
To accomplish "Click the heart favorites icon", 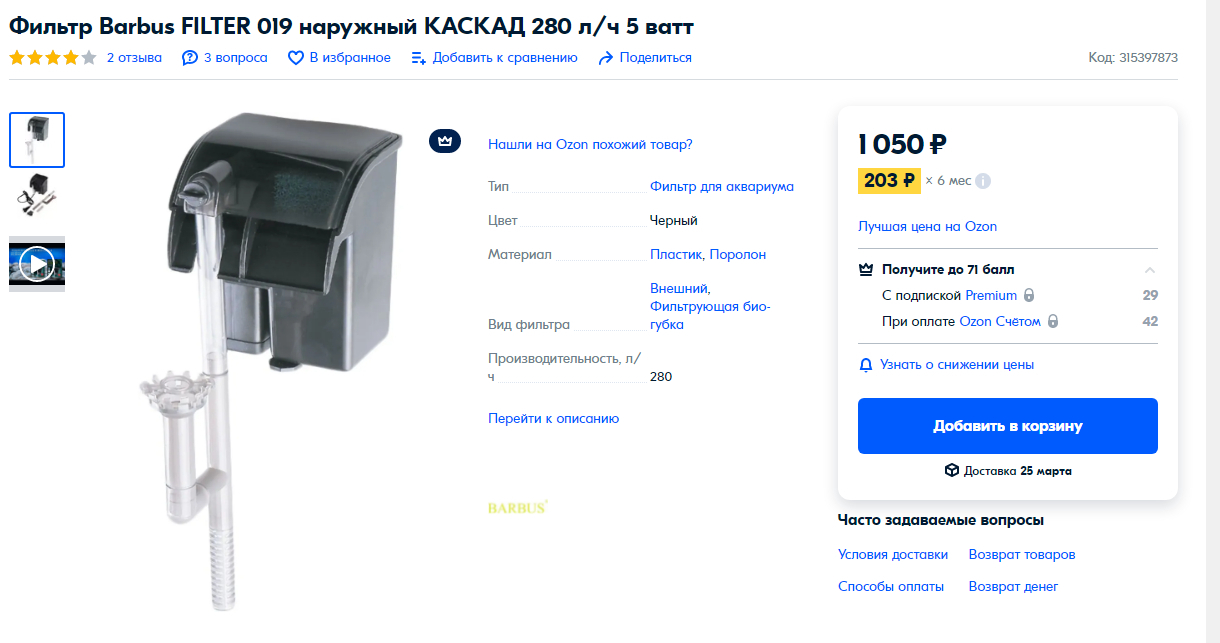I will tap(296, 58).
